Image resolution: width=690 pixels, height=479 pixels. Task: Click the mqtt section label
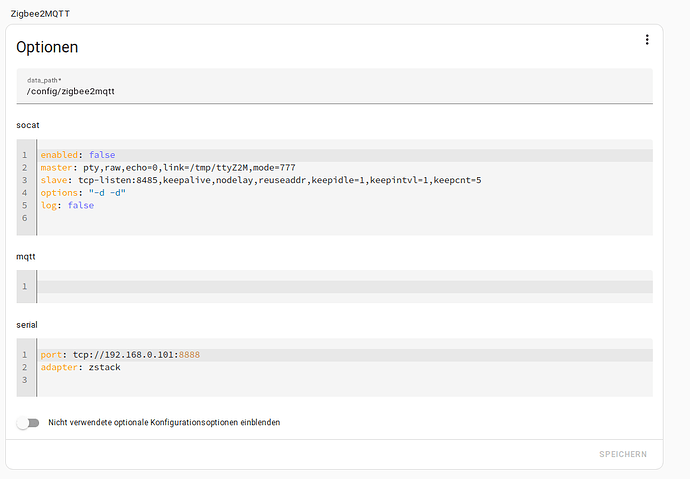26,256
